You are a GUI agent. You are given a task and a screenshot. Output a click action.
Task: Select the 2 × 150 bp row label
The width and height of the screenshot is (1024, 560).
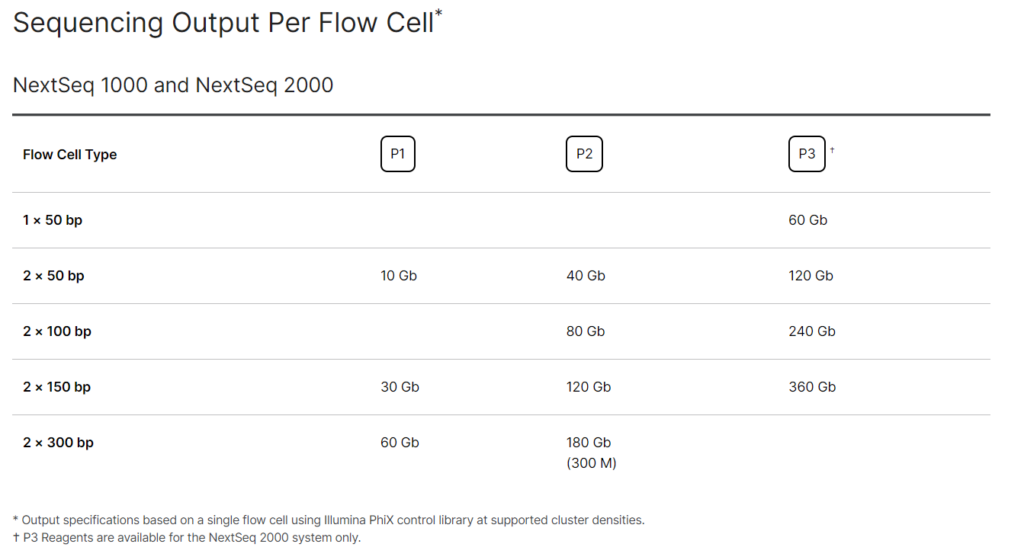tap(57, 387)
